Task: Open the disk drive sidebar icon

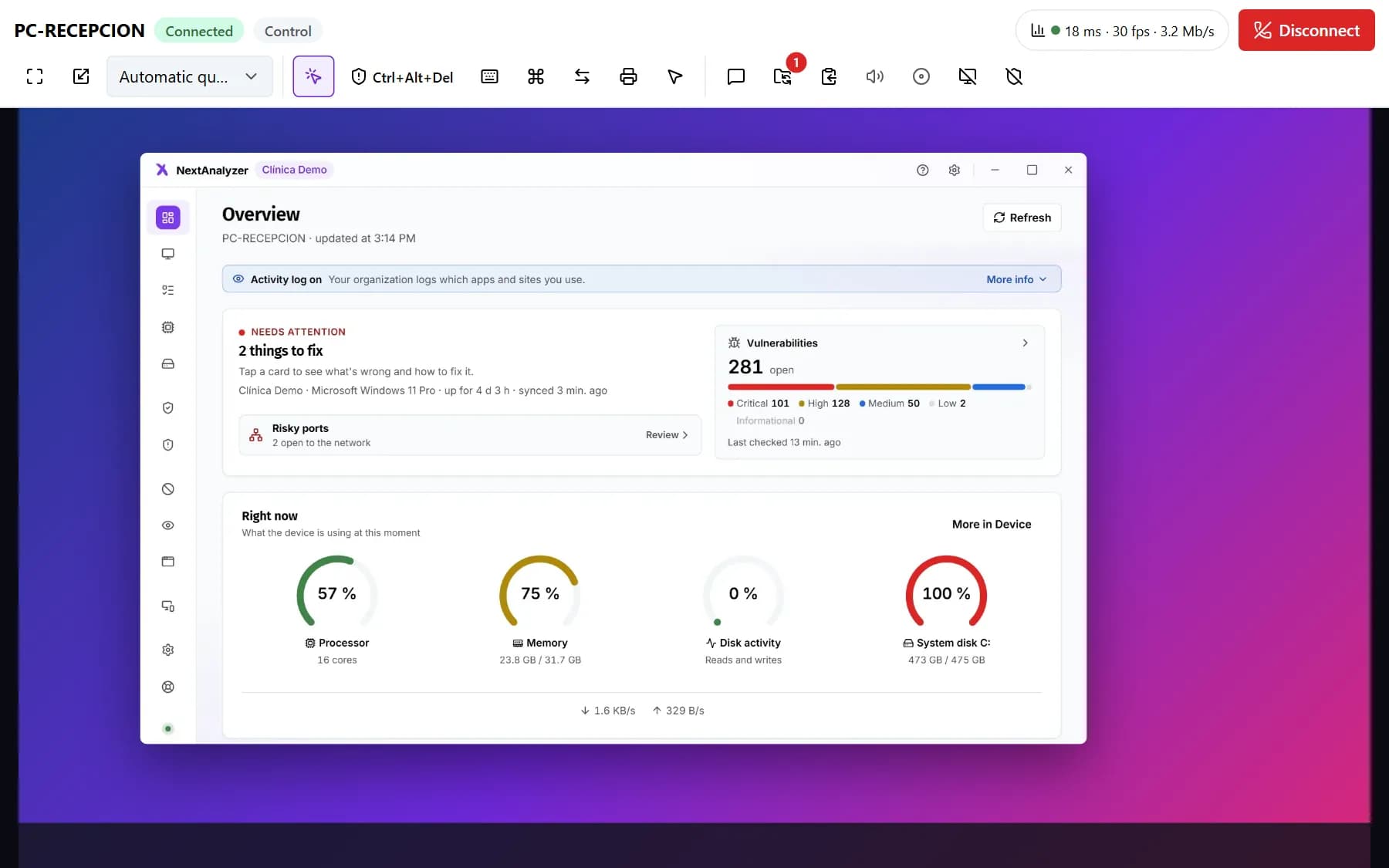Action: 168,363
